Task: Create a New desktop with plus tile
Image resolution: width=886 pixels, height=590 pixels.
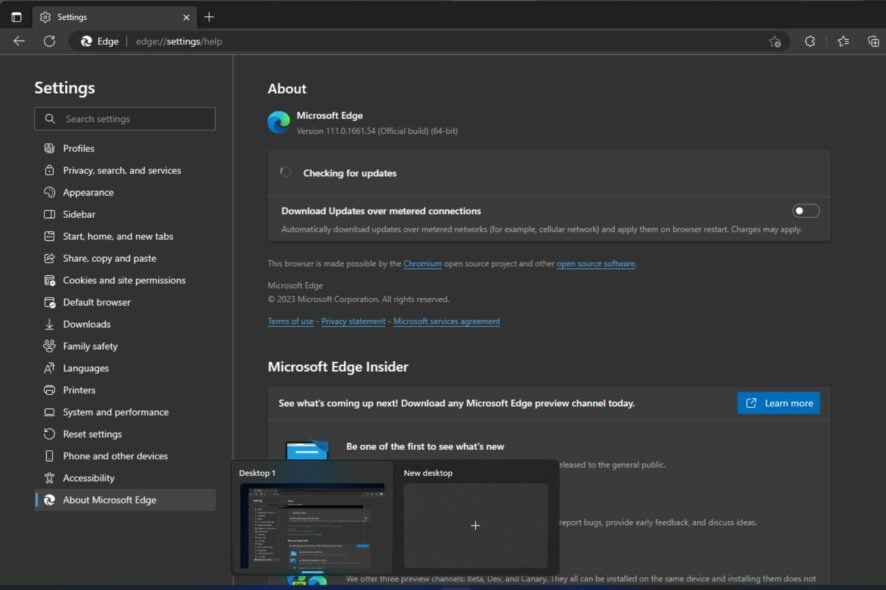Action: [x=475, y=526]
